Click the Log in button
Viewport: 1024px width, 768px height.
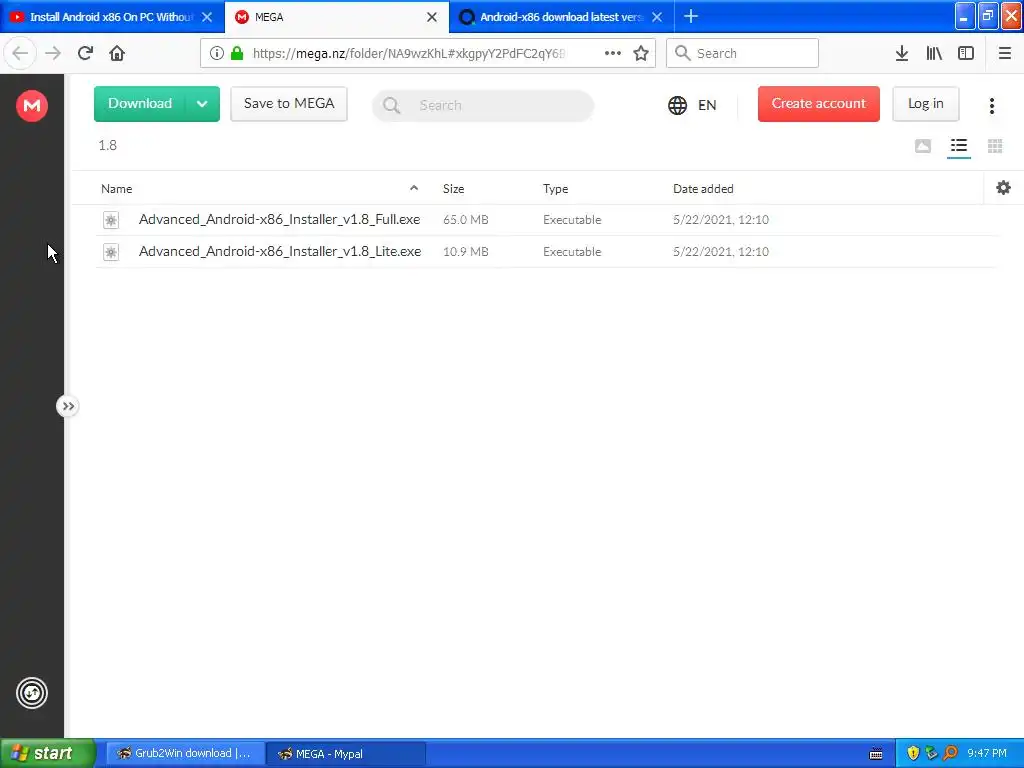point(925,104)
